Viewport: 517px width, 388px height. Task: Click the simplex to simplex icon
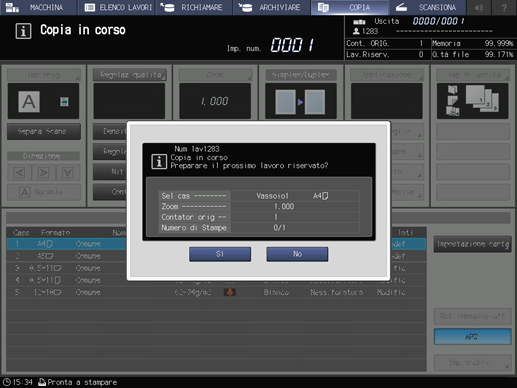(300, 102)
